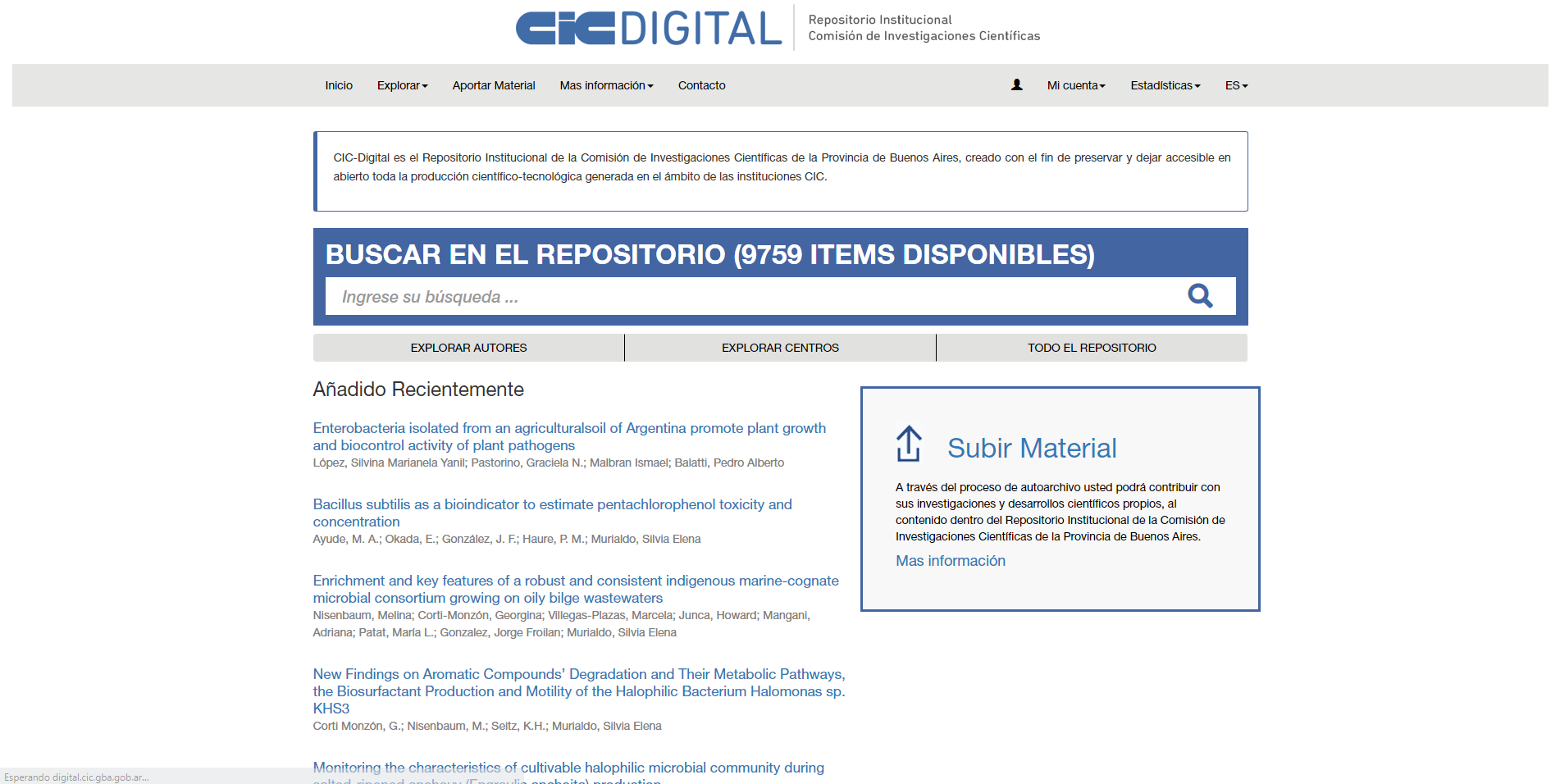This screenshot has height=784, width=1560.
Task: Click the authors line starting Ayude, M. A.
Action: [507, 540]
